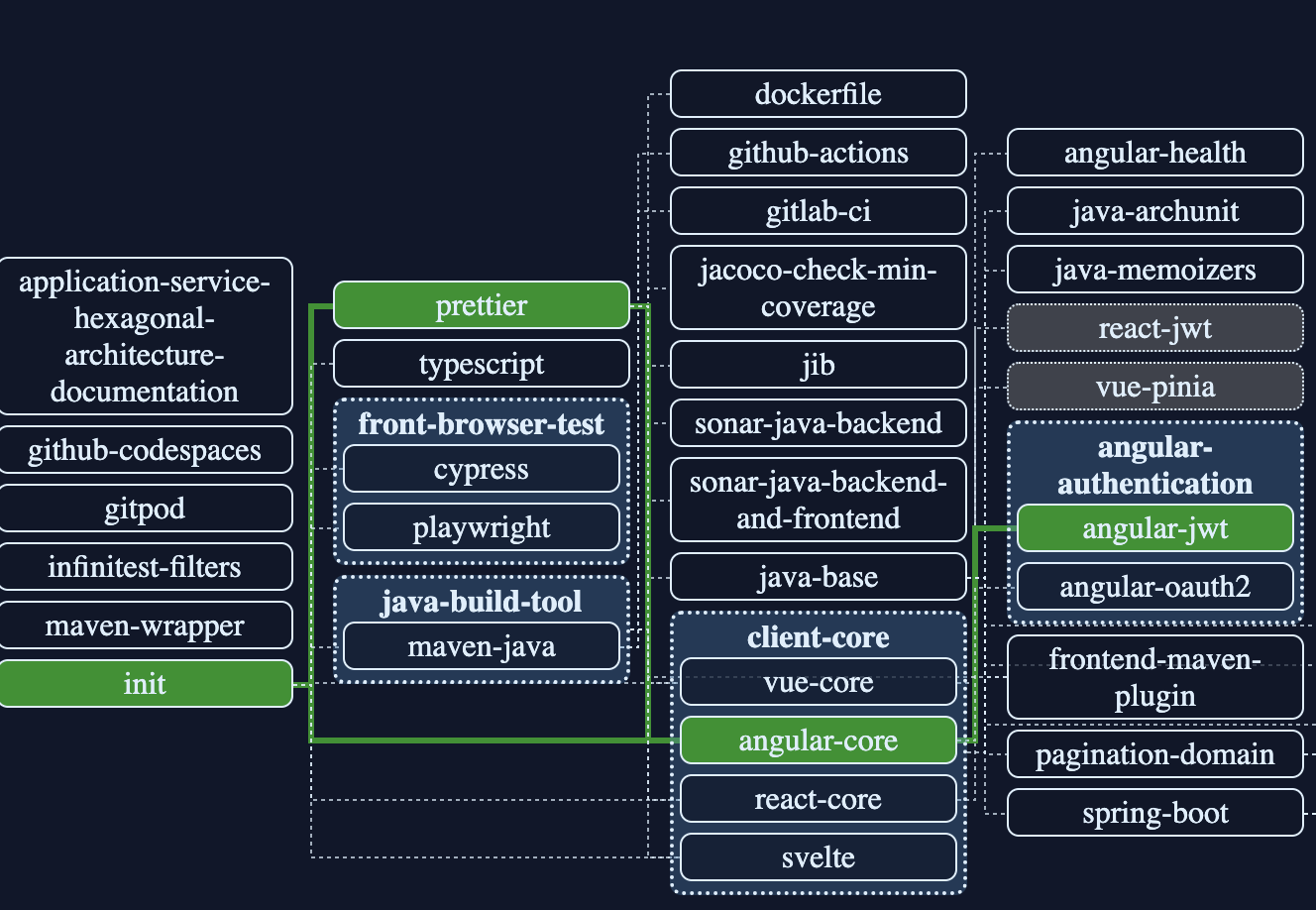The width and height of the screenshot is (1316, 910).
Task: Click the green prettier module
Action: pyautogui.click(x=482, y=305)
